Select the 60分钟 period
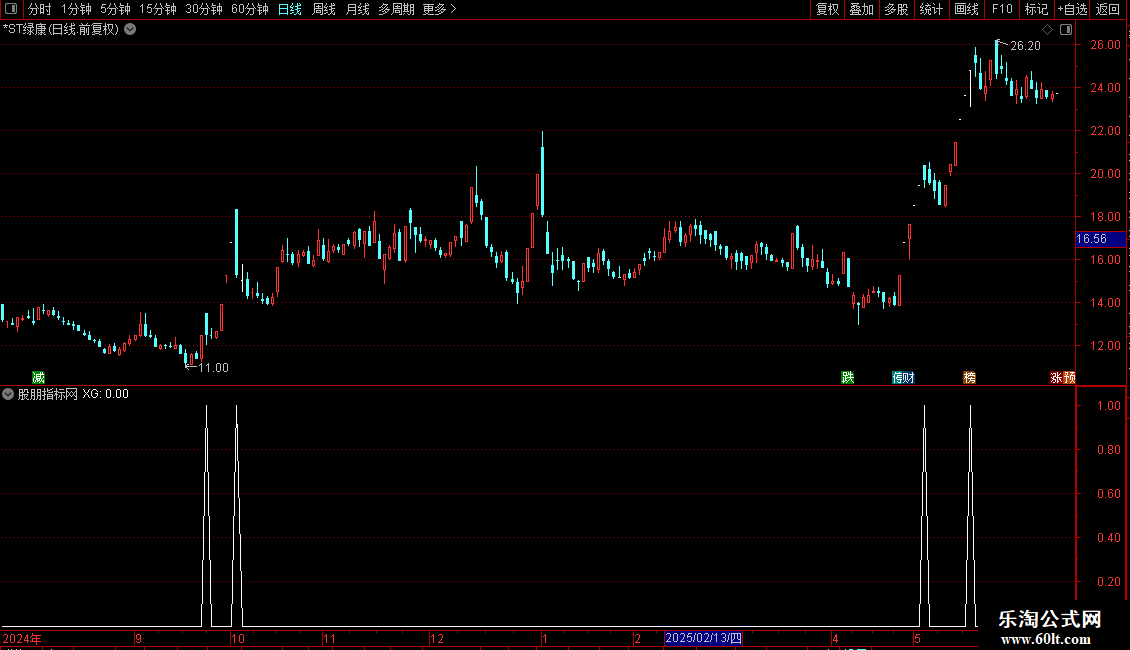This screenshot has height=650, width=1130. click(x=249, y=9)
